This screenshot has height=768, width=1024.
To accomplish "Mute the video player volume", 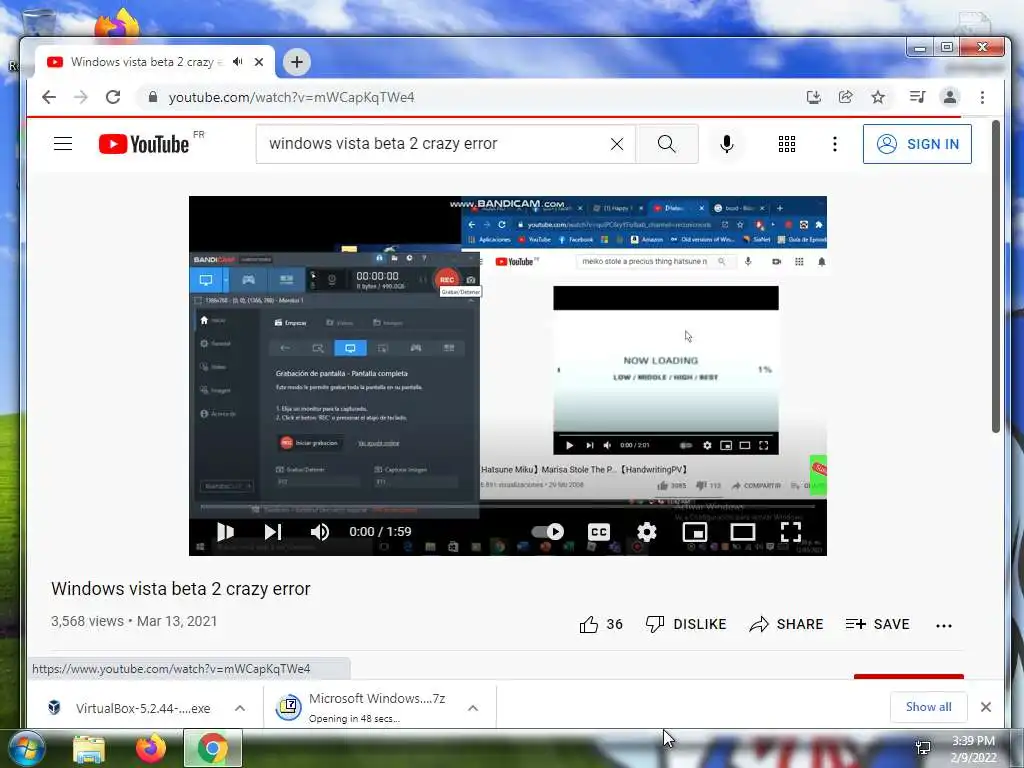I will [320, 532].
